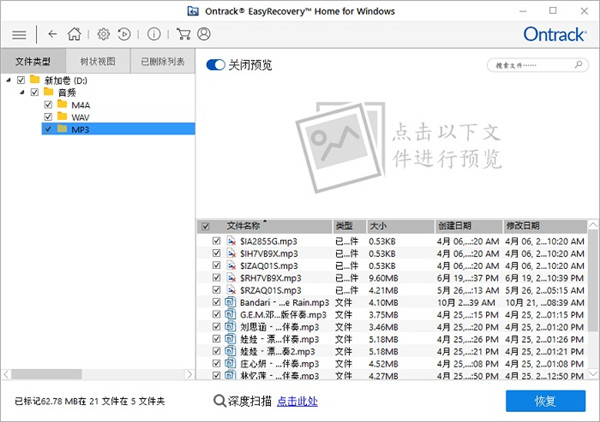Viewport: 600px width, 422px height.
Task: Click the MP3 folder icon
Action: click(x=62, y=129)
